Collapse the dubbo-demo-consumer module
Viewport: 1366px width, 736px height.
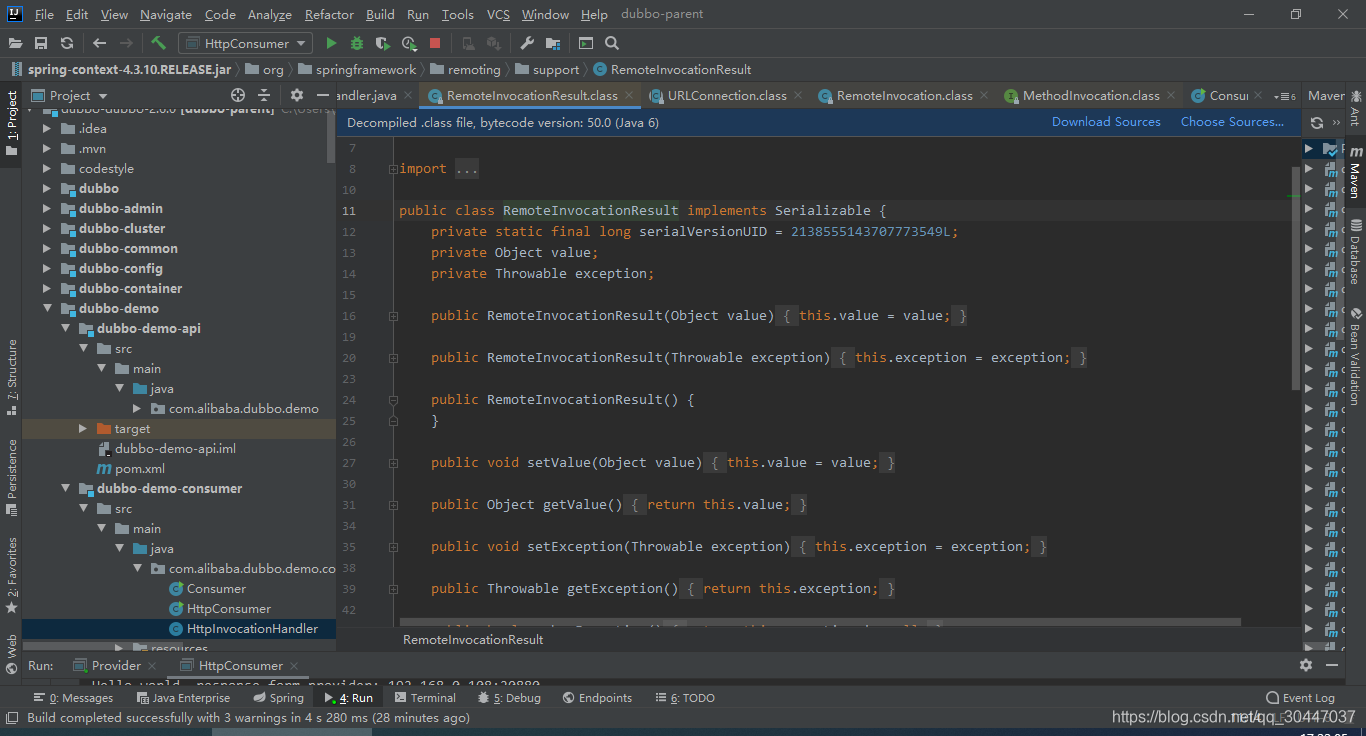tap(65, 488)
